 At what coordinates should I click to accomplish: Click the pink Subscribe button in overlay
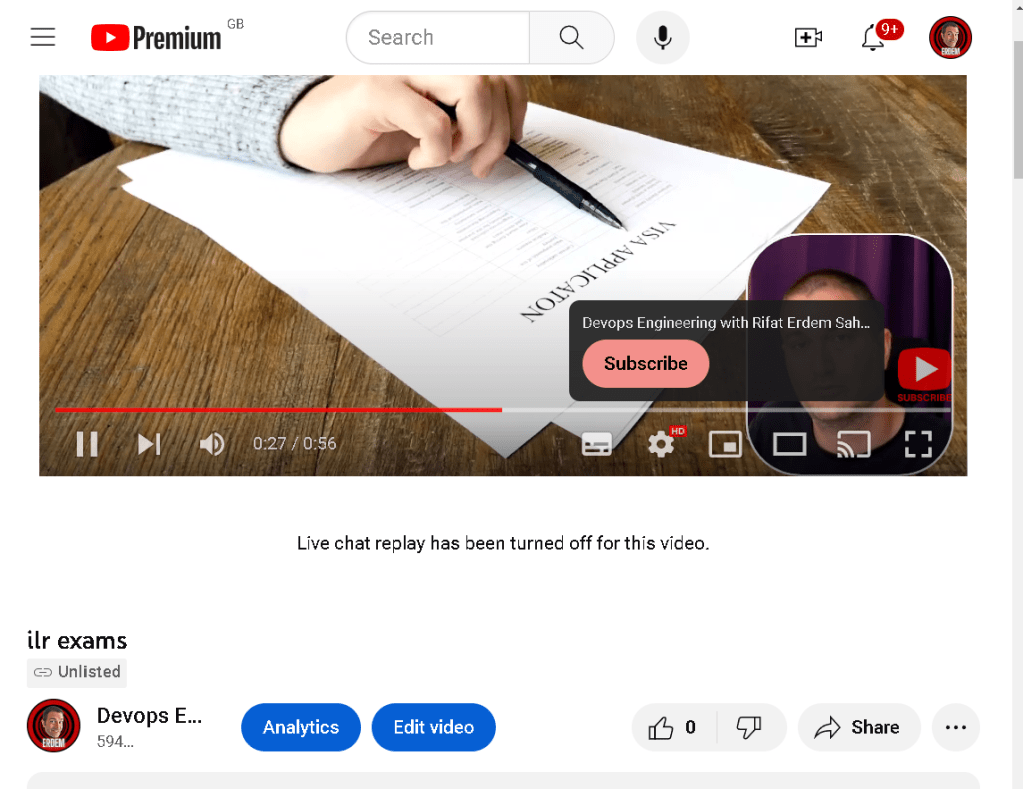pos(645,364)
